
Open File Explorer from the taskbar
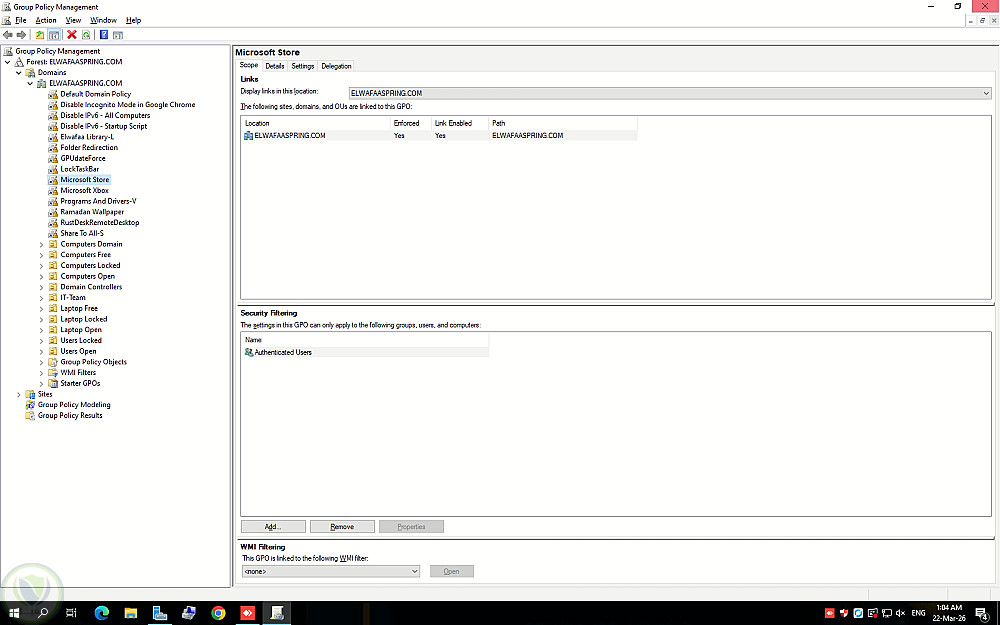(131, 613)
